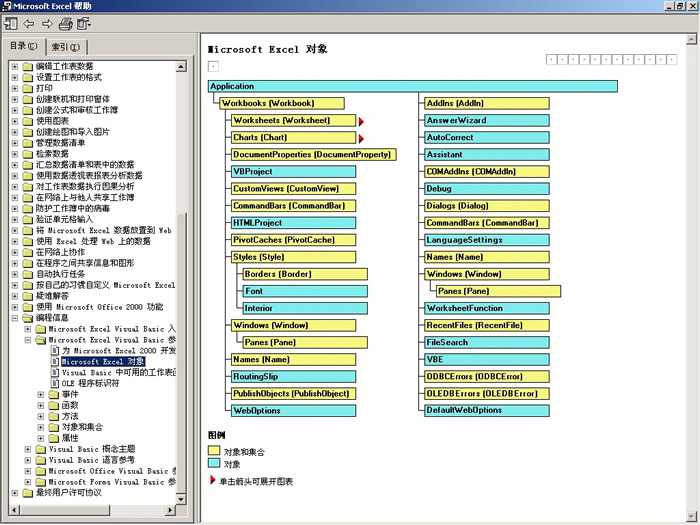Viewport: 700px width, 525px height.
Task: Switch to the 索引 tab
Action: click(67, 47)
